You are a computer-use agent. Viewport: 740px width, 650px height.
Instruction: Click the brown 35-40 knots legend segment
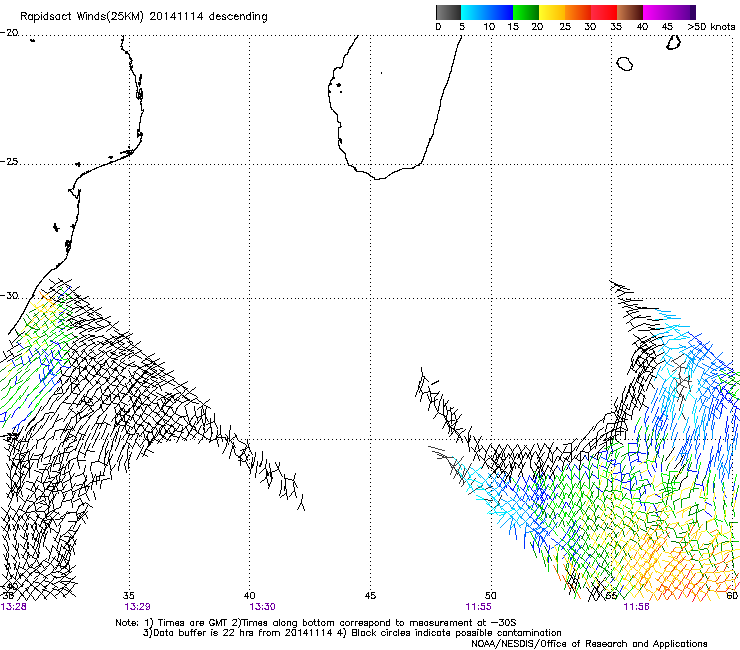(x=630, y=12)
